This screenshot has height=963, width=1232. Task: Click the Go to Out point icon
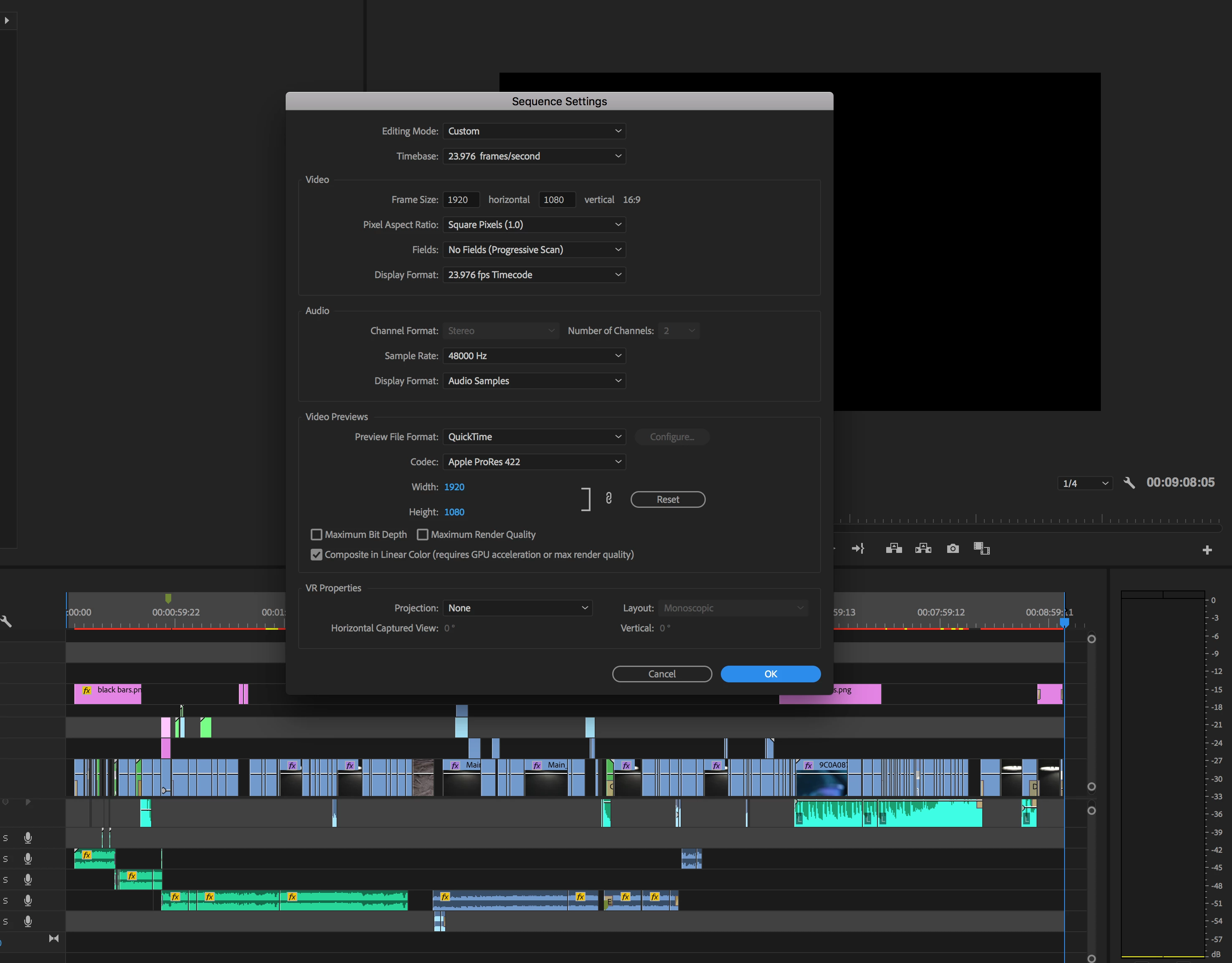pyautogui.click(x=858, y=548)
